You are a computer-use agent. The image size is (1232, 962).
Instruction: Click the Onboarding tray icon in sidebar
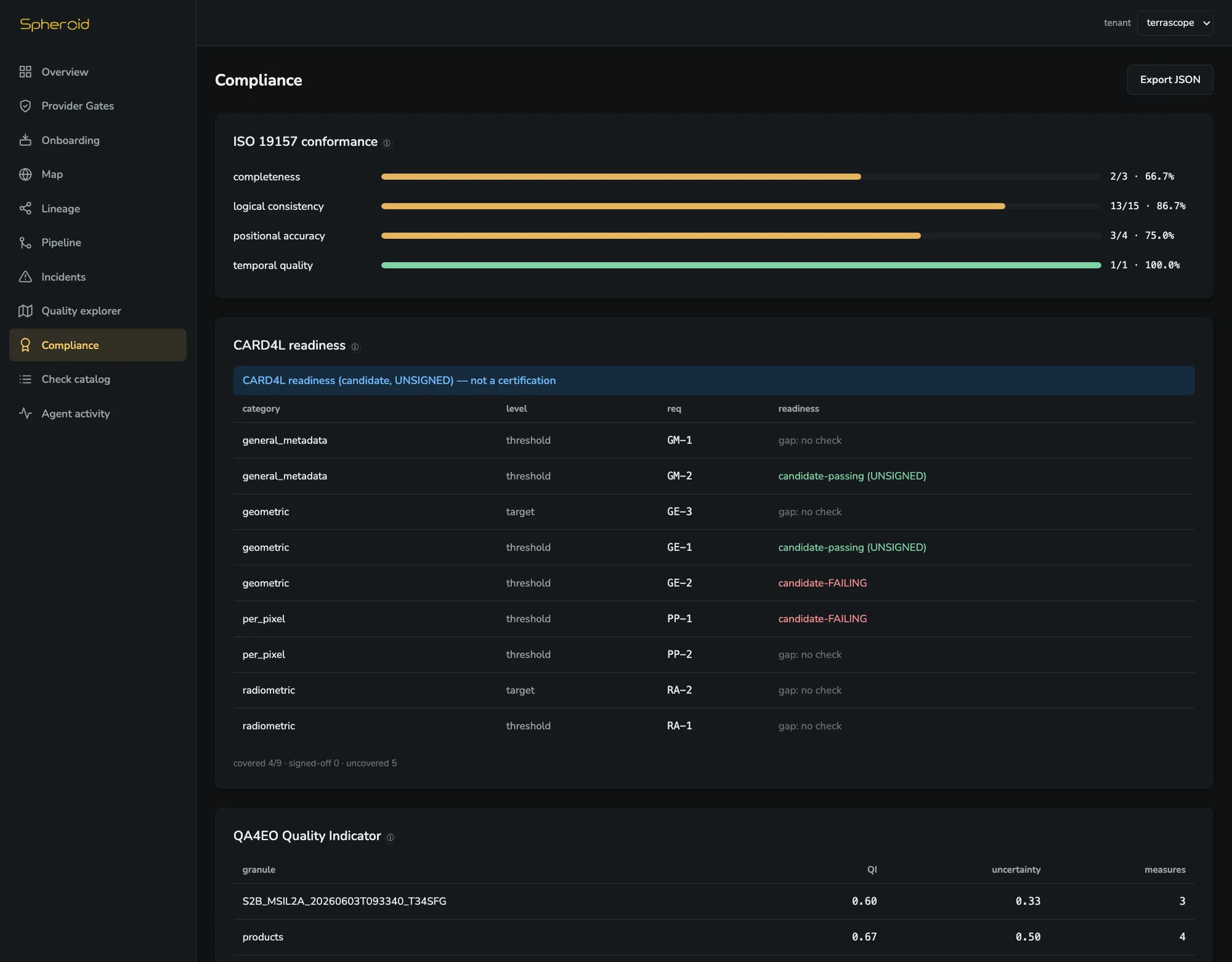tap(25, 140)
